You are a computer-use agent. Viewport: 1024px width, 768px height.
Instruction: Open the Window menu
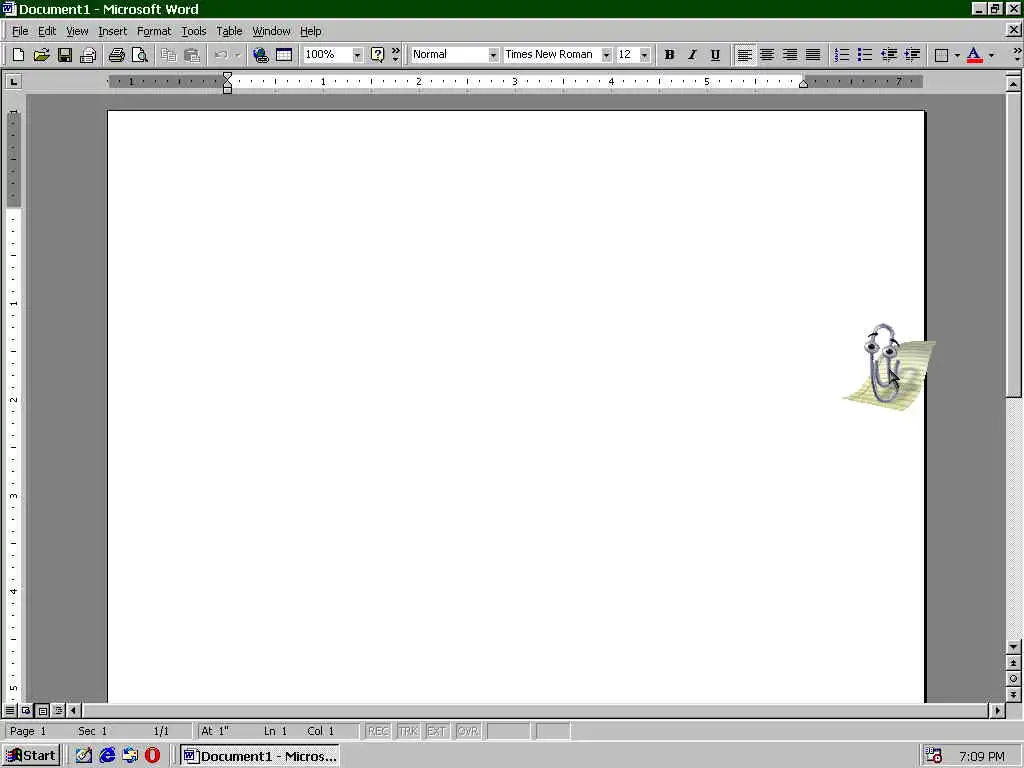point(271,31)
